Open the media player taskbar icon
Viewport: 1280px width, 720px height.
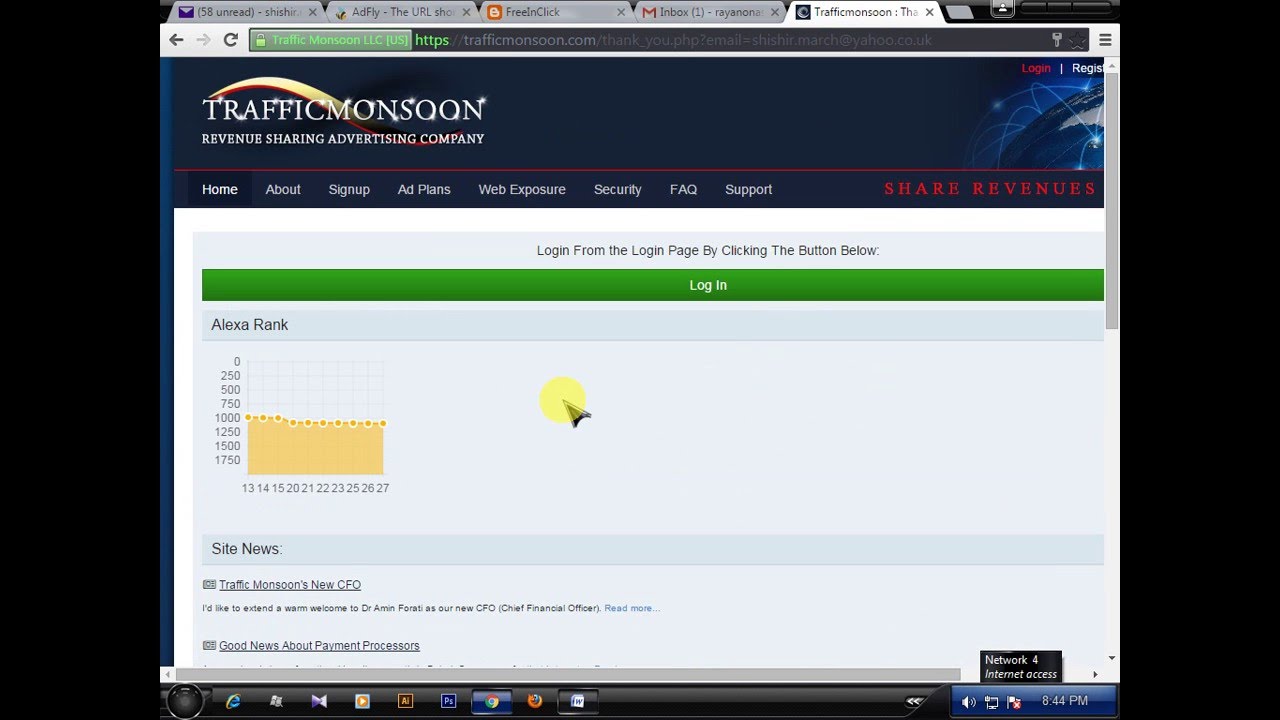tap(362, 702)
